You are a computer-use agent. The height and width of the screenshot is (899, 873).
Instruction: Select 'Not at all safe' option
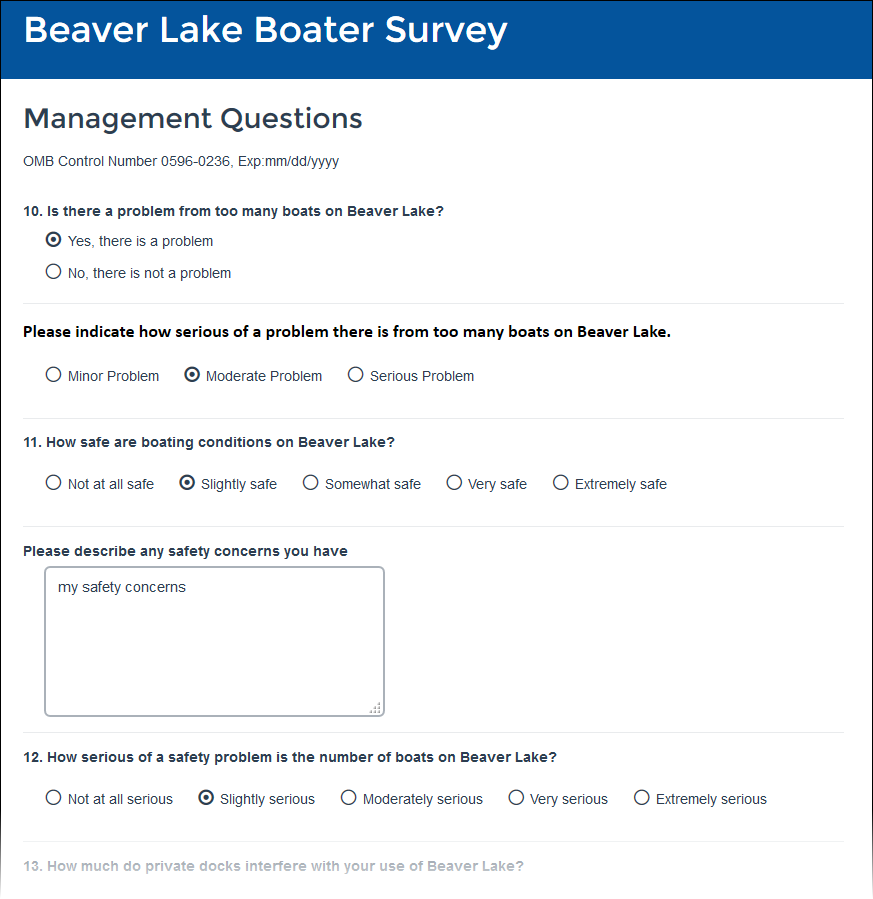(x=54, y=483)
